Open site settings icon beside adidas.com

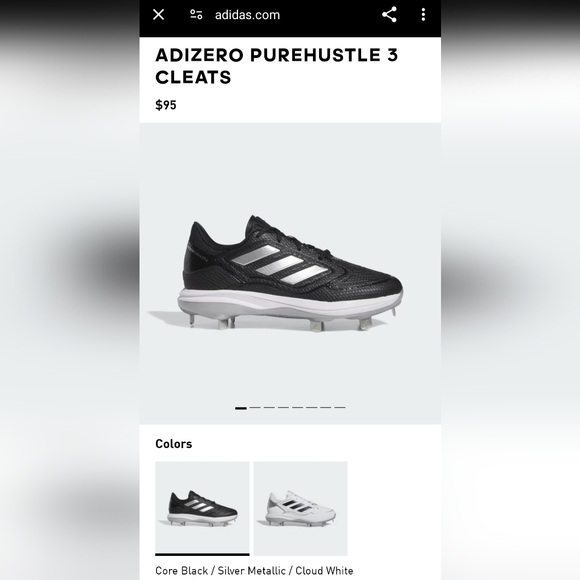(x=196, y=15)
